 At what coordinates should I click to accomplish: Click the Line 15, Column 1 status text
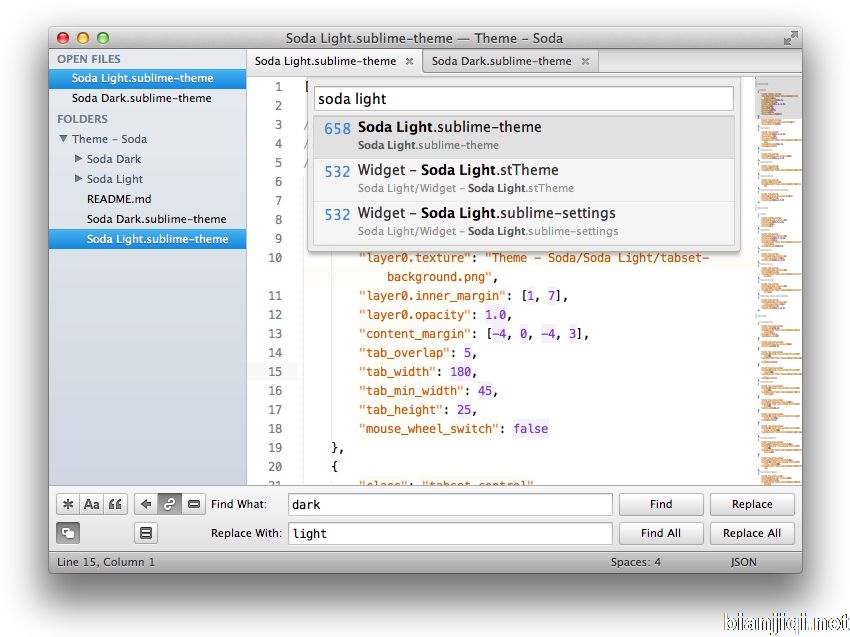(x=106, y=562)
